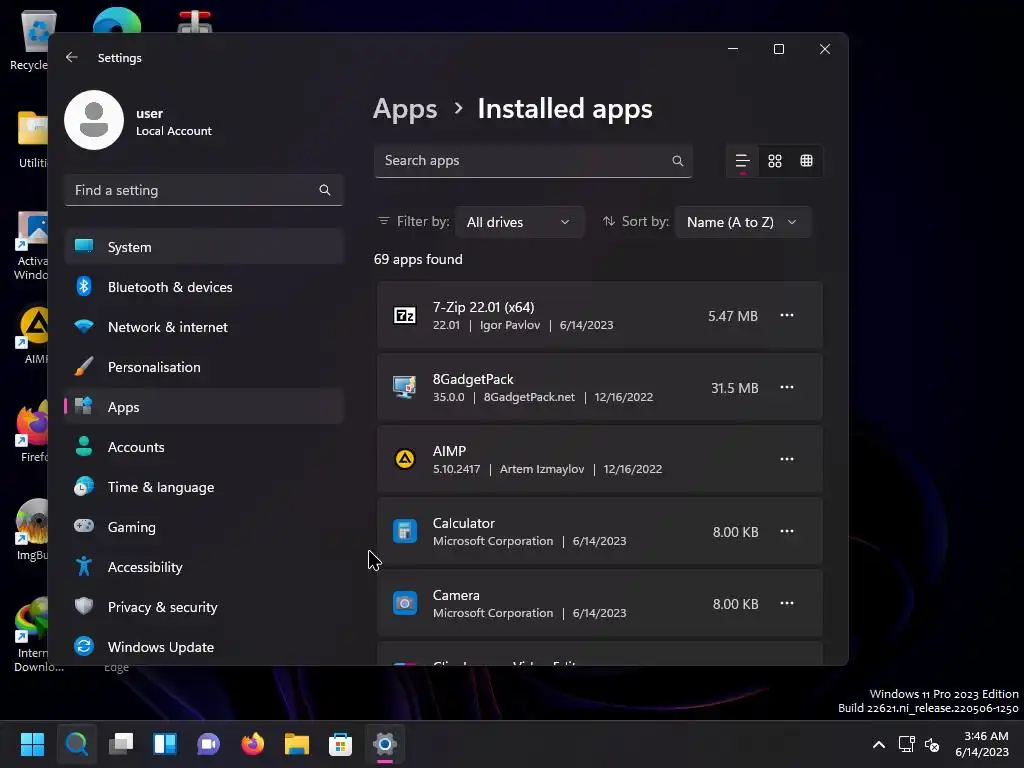
Task: Click the network tray icon
Action: (906, 744)
